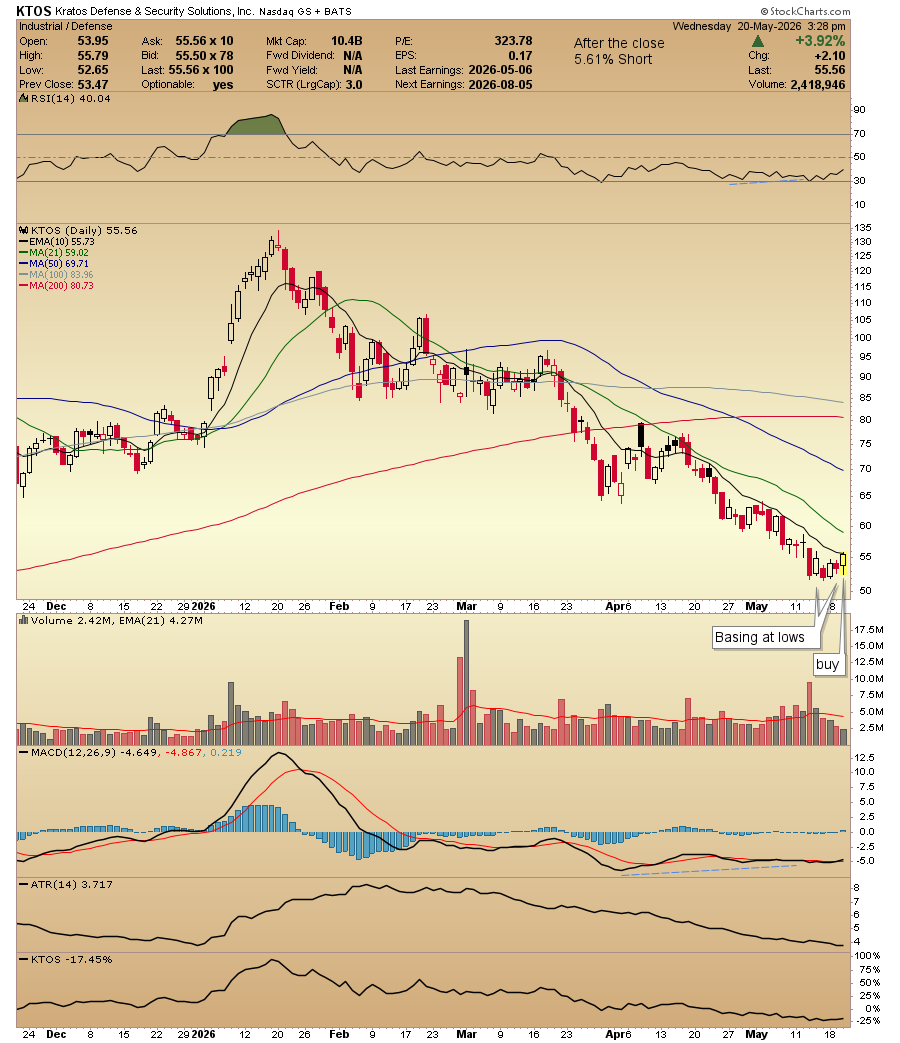This screenshot has width=900, height=1043.
Task: Click the buy annotation box
Action: point(827,665)
